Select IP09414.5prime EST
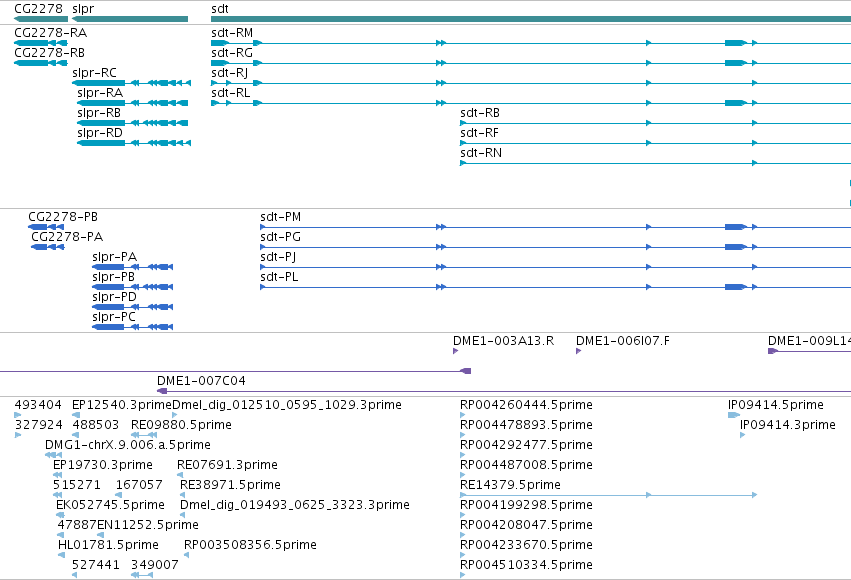851x580 pixels. pyautogui.click(x=734, y=415)
